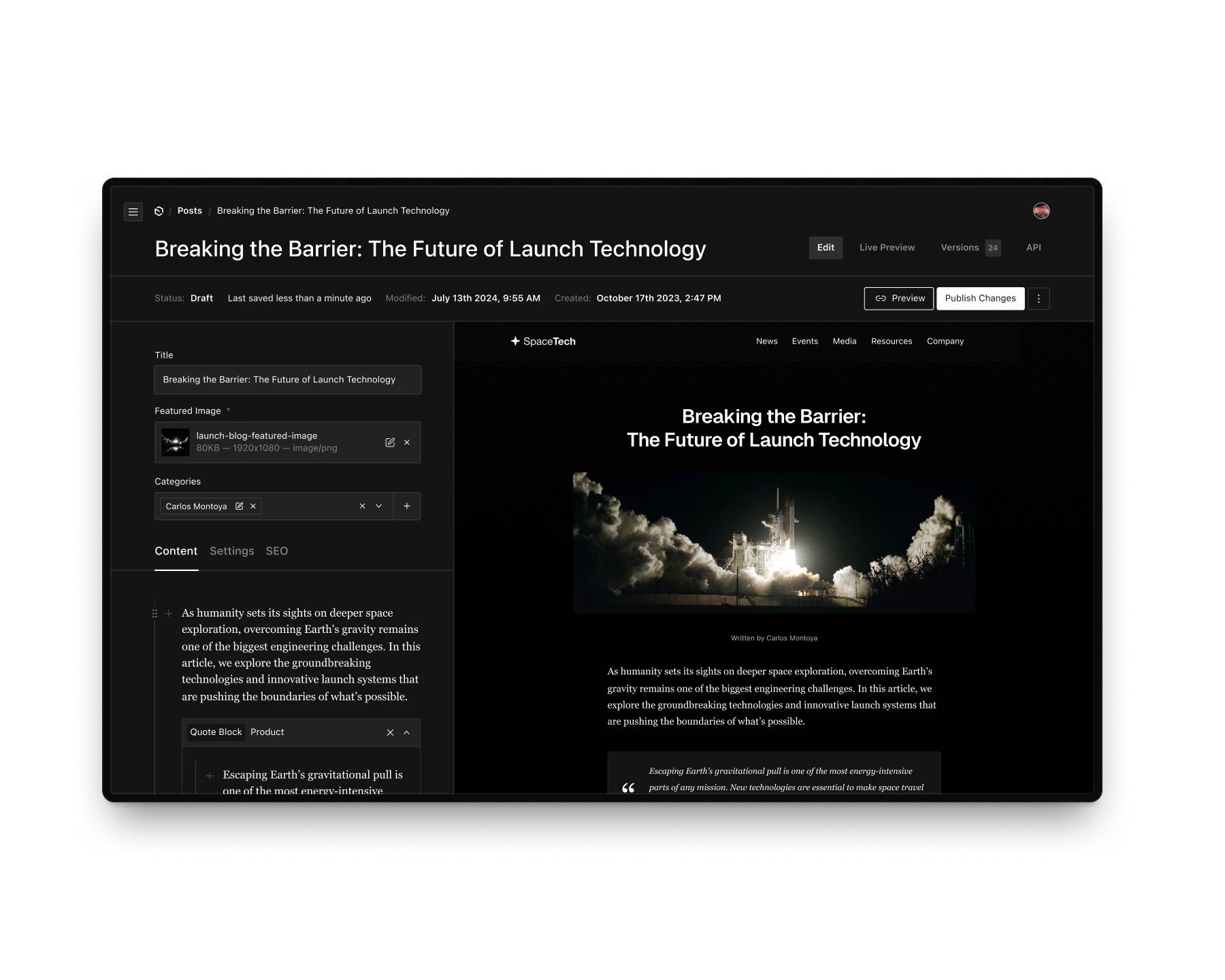Open the Categories dropdown chevron
This screenshot has height=980, width=1225.
coord(379,506)
